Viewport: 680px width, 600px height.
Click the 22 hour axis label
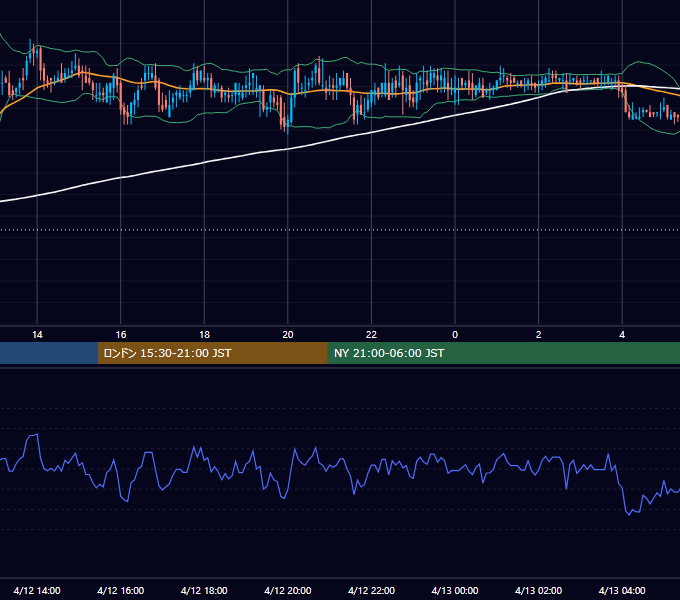click(x=371, y=335)
